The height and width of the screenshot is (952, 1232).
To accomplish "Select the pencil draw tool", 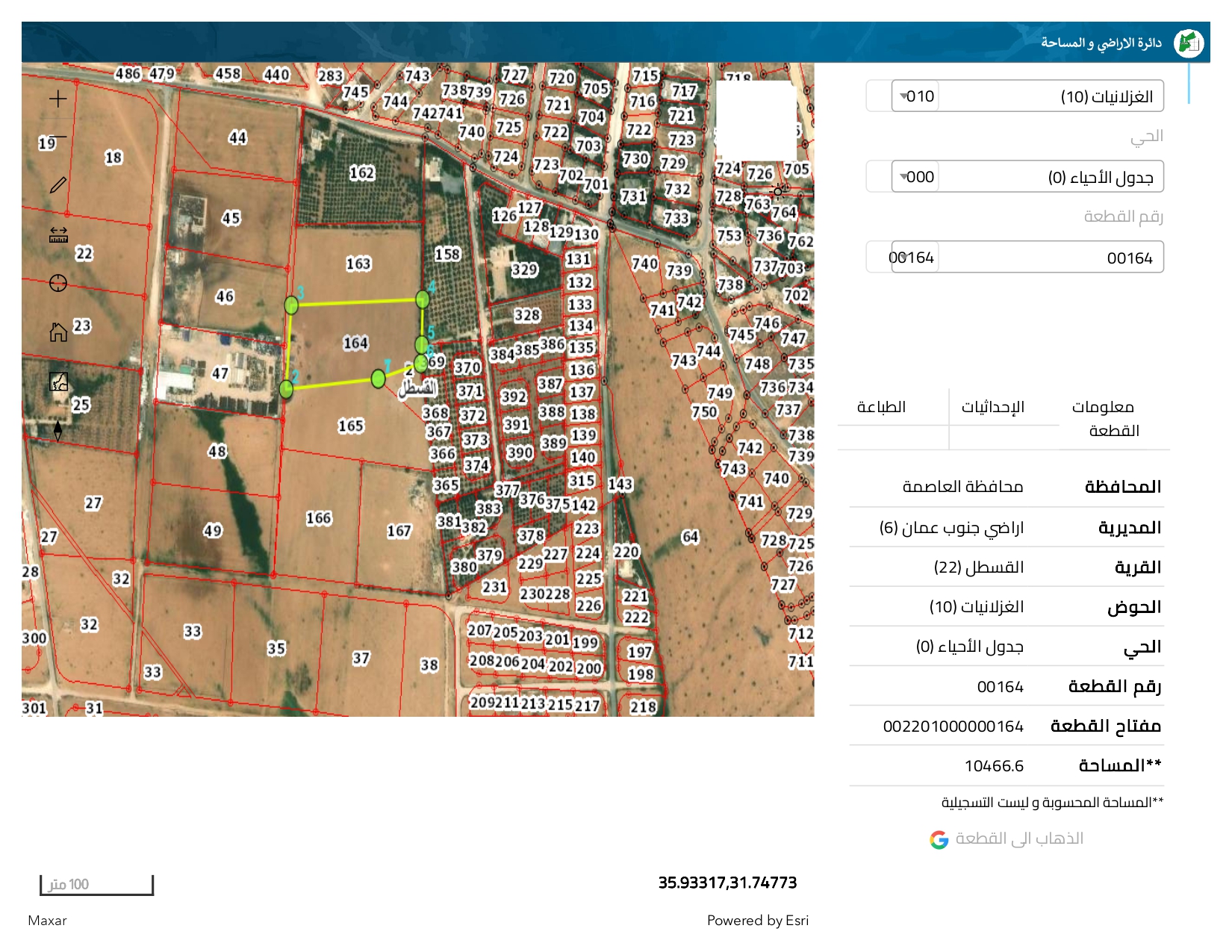I will [x=58, y=185].
